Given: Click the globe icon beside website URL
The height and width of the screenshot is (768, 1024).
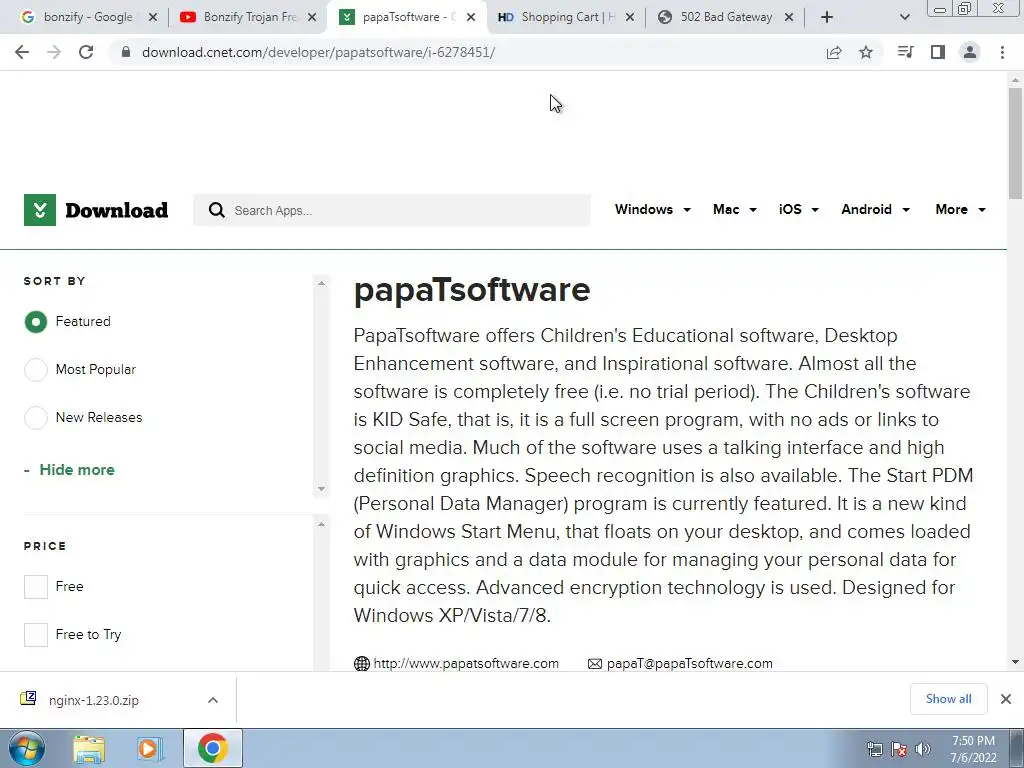Looking at the screenshot, I should click(361, 664).
